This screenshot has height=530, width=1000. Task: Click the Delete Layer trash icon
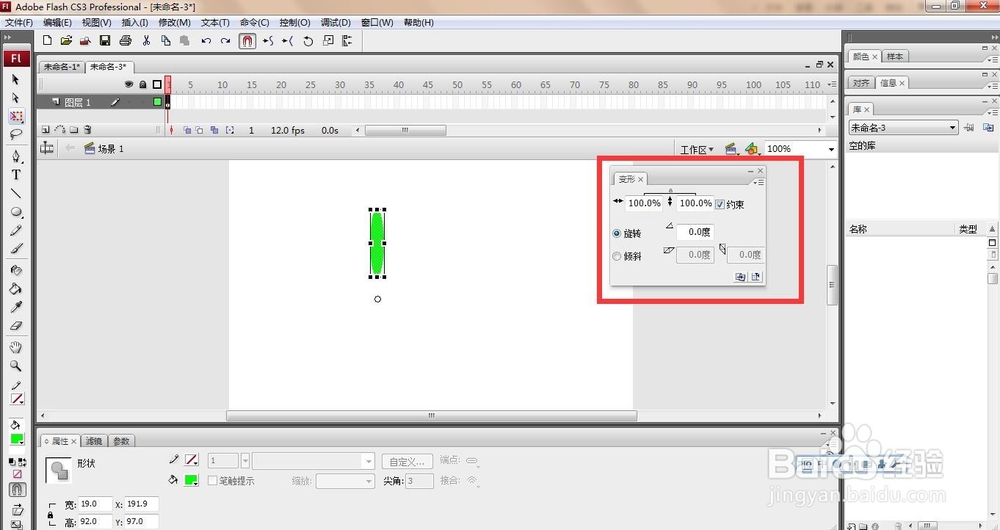[x=88, y=129]
